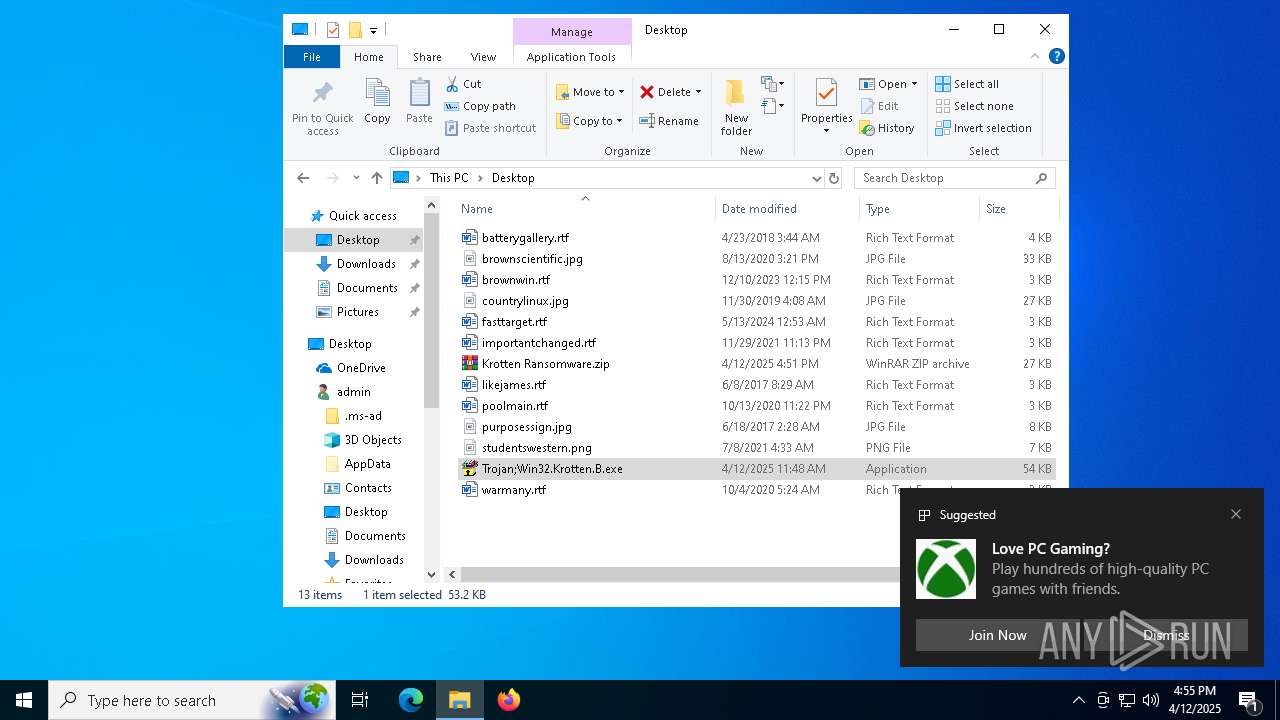Screen dimensions: 1280x720
Task: Select Trojan;Win32.Krotten.B.exe file
Action: pos(756,469)
